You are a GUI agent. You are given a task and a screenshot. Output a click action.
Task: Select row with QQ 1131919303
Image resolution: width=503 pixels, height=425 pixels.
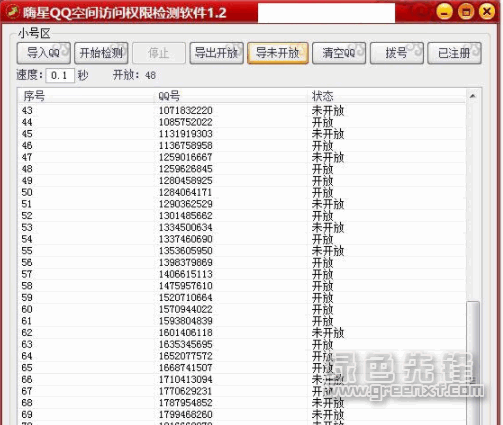(242, 134)
